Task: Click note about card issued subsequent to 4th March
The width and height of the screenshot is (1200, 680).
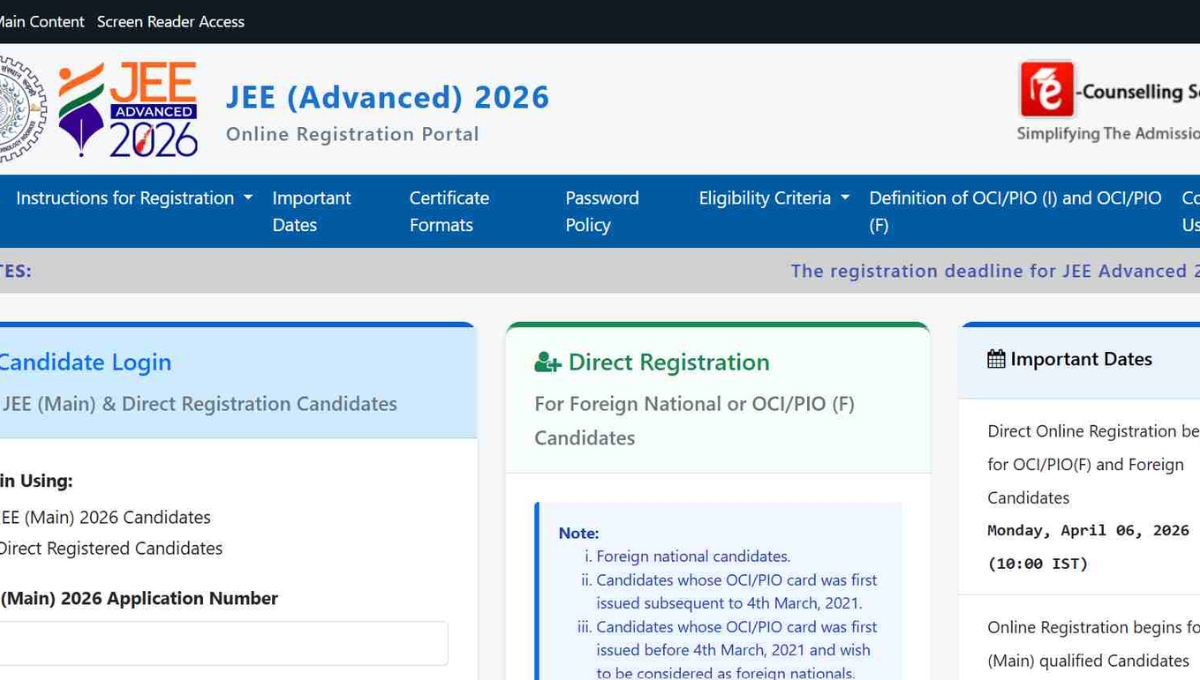Action: click(736, 591)
